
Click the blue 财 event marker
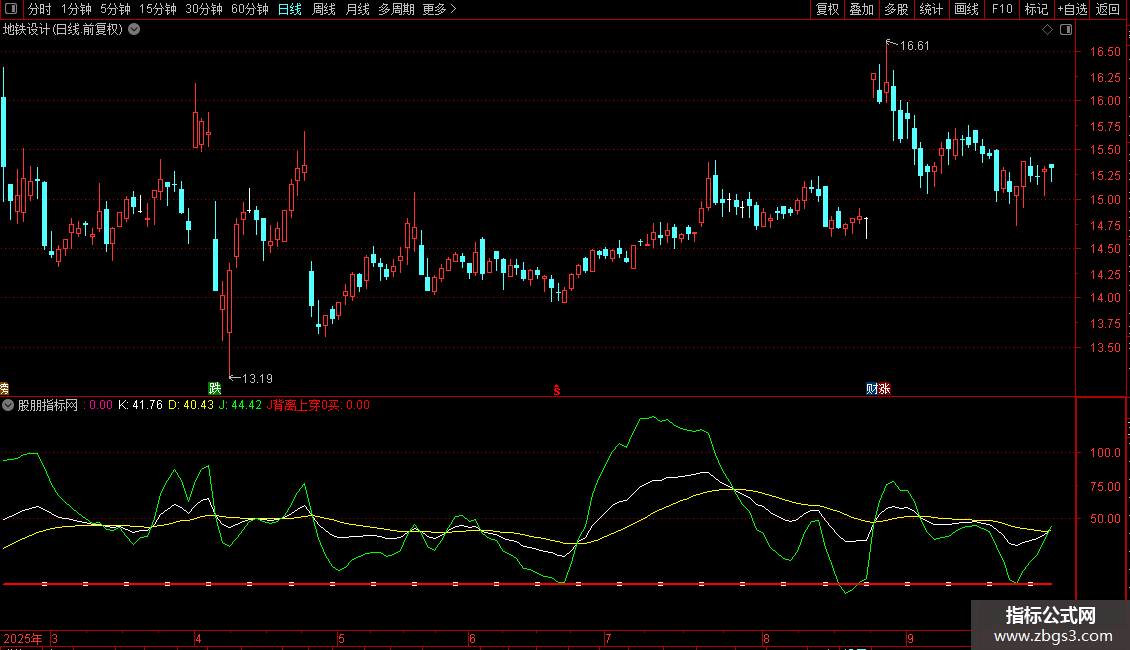point(872,388)
